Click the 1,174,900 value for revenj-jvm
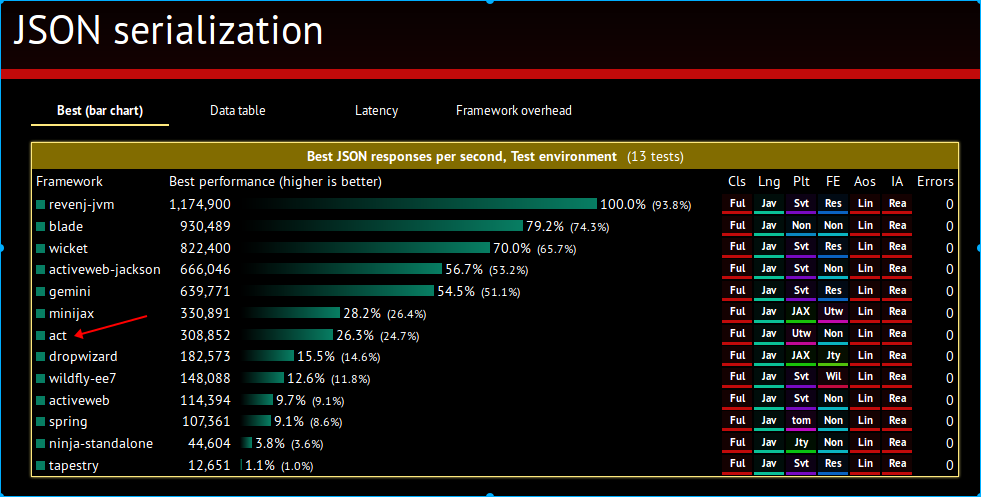 (200, 205)
